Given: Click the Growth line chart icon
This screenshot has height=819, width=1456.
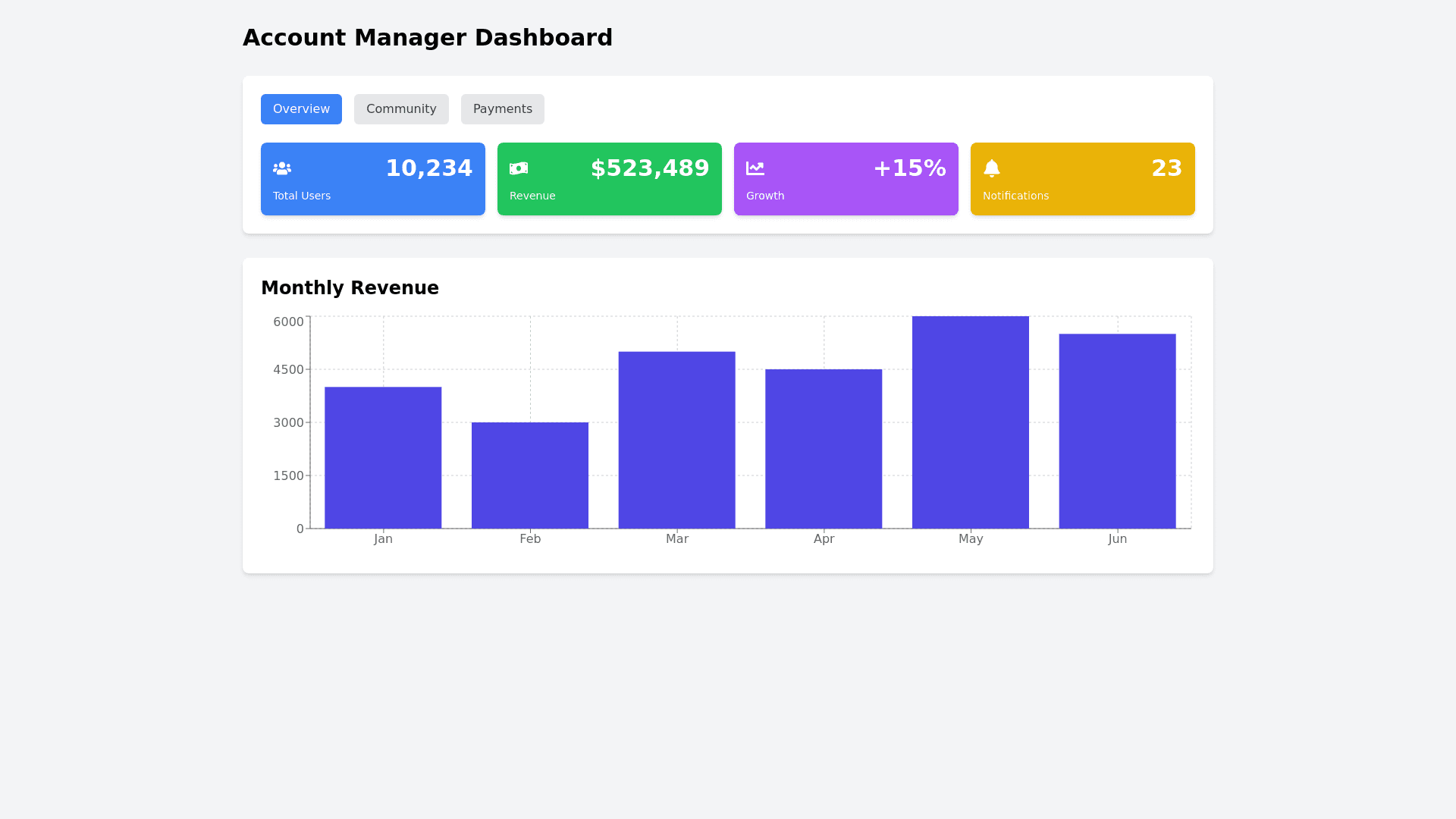Looking at the screenshot, I should pos(755,168).
